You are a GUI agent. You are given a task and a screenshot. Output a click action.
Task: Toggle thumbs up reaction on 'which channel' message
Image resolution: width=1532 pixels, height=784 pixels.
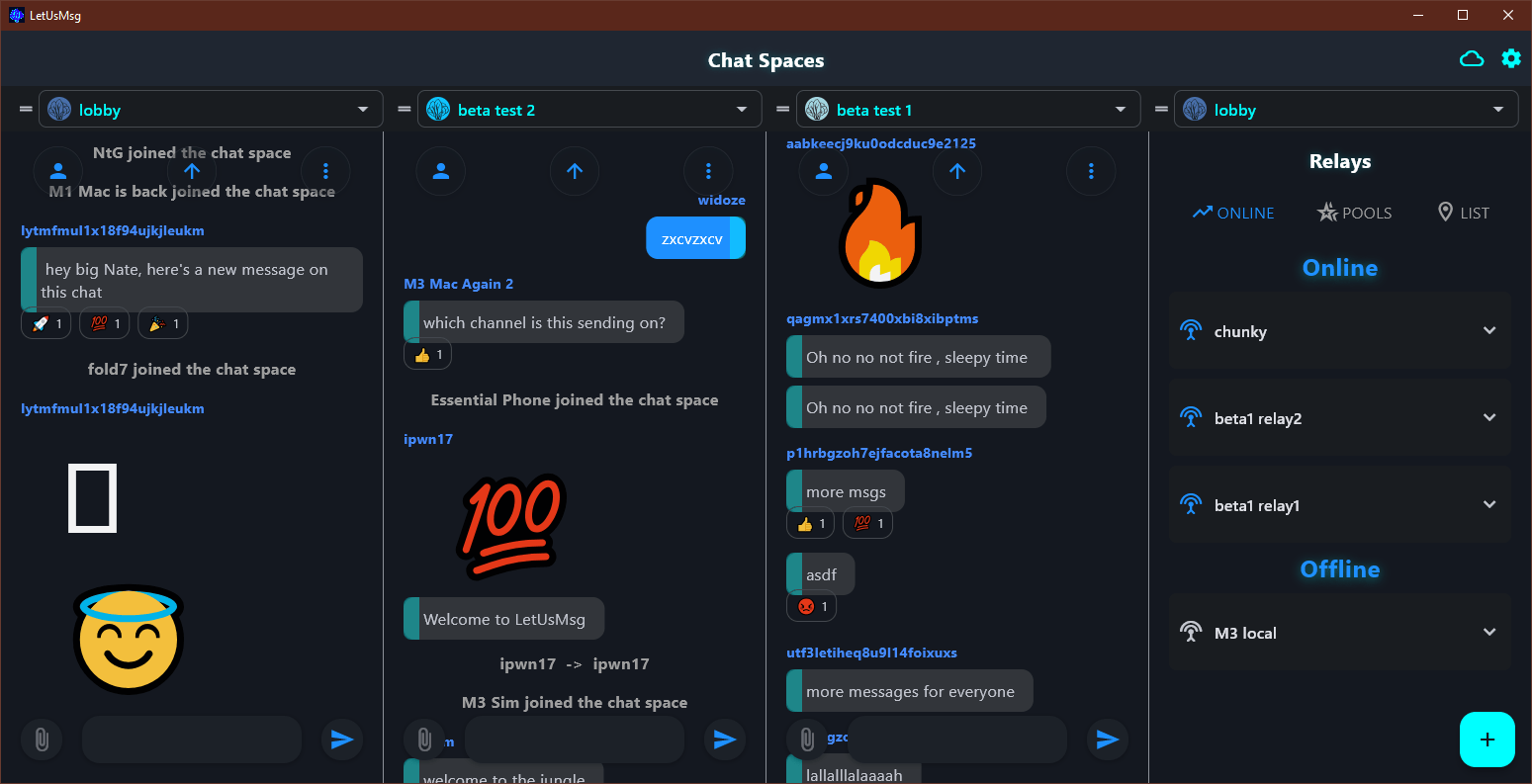click(x=427, y=355)
